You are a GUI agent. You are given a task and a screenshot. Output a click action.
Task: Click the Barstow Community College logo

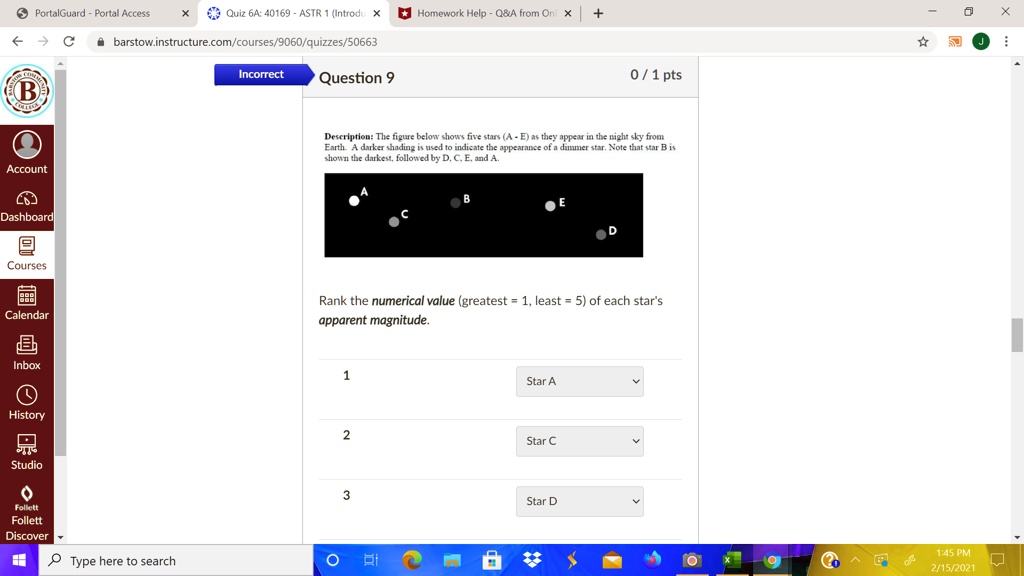pyautogui.click(x=27, y=91)
